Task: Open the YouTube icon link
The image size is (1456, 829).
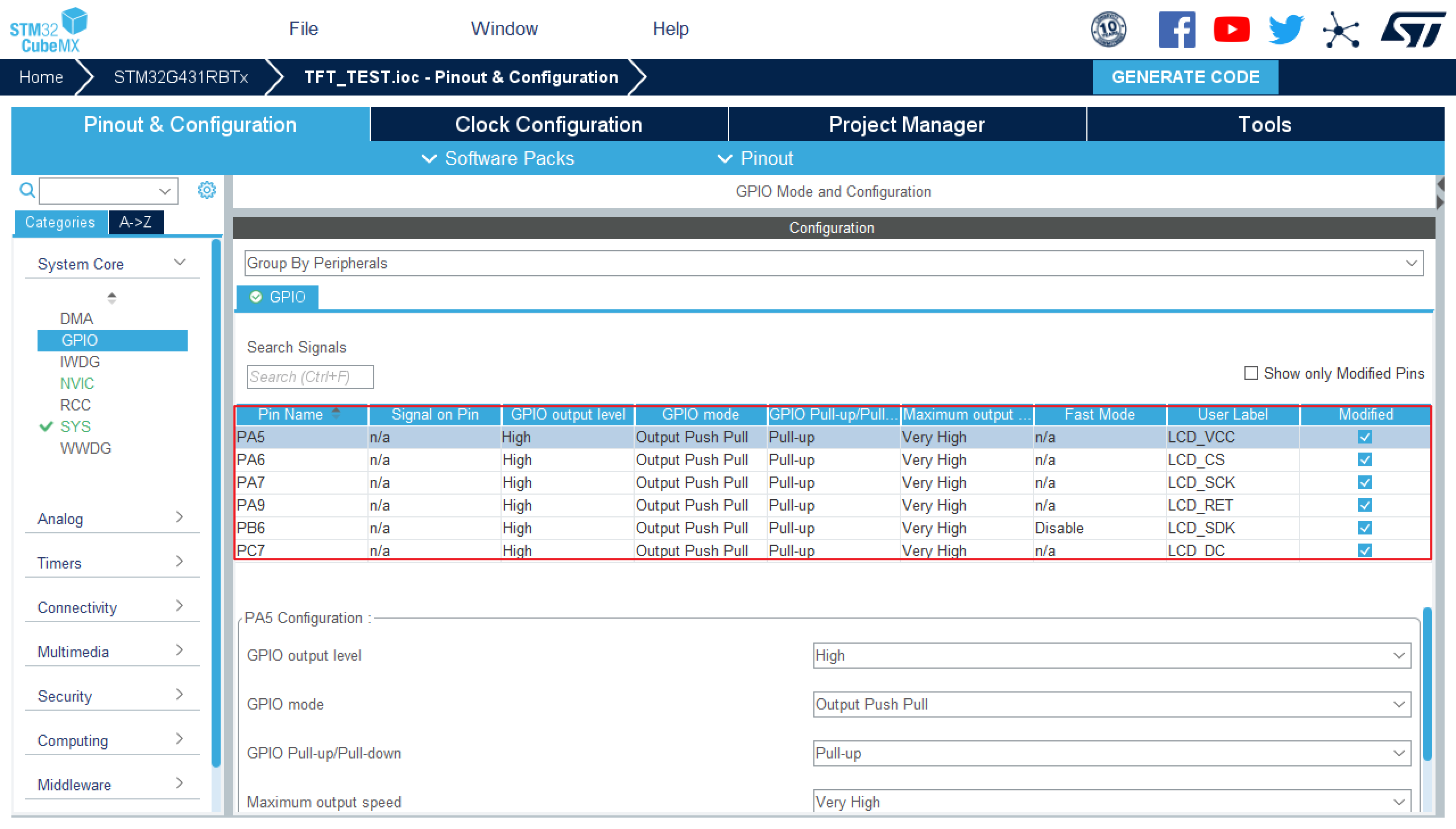Action: click(1231, 30)
